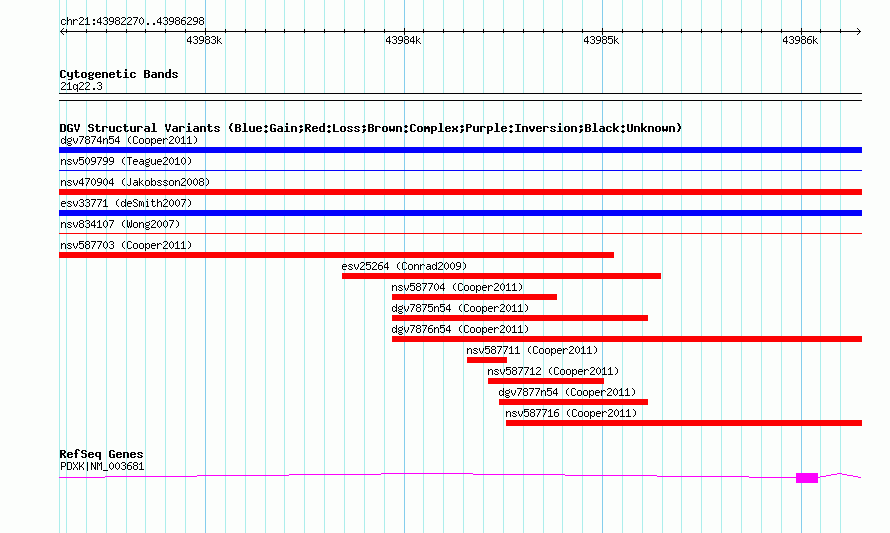The width and height of the screenshot is (890, 533).
Task: Click the nsv587711 (Cooper2011) label
Action: pyautogui.click(x=532, y=350)
